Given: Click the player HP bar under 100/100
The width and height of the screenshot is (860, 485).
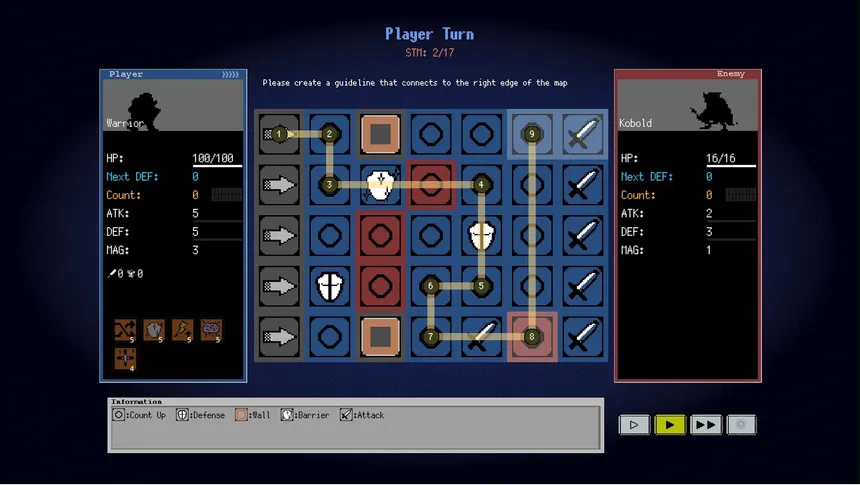Looking at the screenshot, I should [x=217, y=166].
